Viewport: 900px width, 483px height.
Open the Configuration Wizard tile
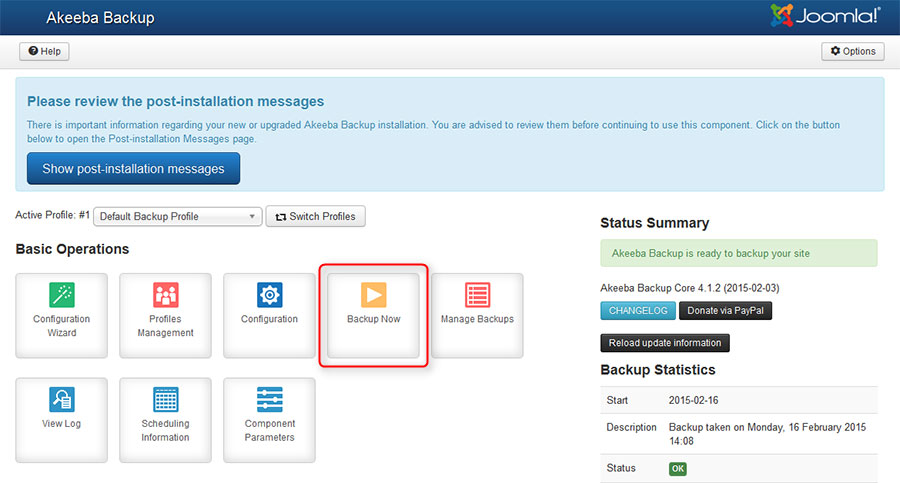pyautogui.click(x=61, y=315)
